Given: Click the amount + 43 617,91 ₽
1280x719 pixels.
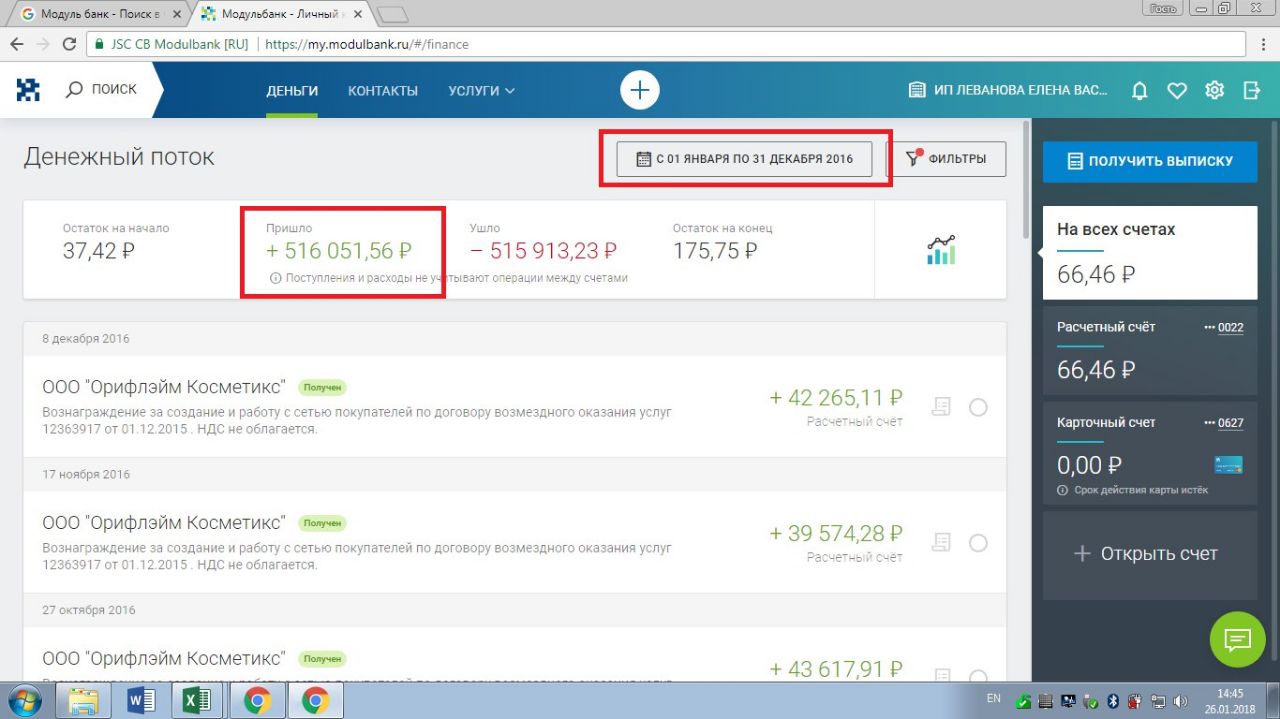Looking at the screenshot, I should tap(836, 669).
